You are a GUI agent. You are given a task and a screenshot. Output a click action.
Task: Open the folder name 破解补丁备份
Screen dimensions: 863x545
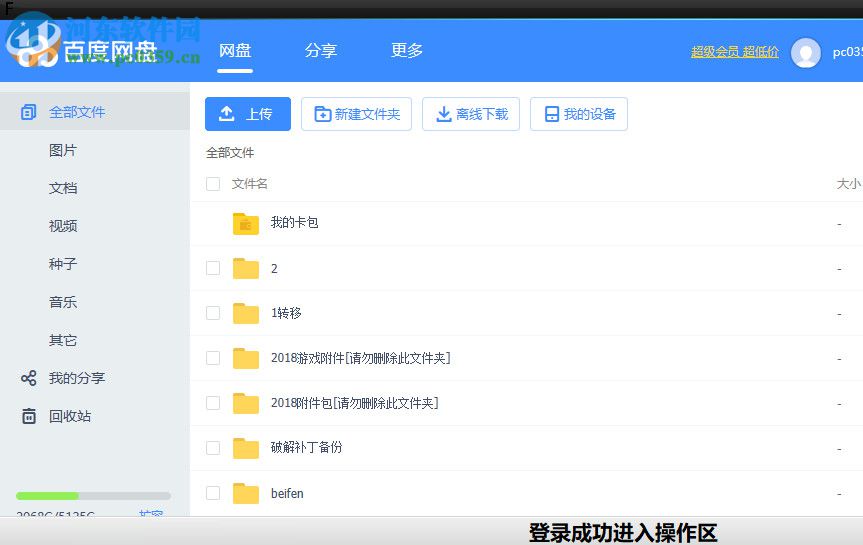click(307, 448)
